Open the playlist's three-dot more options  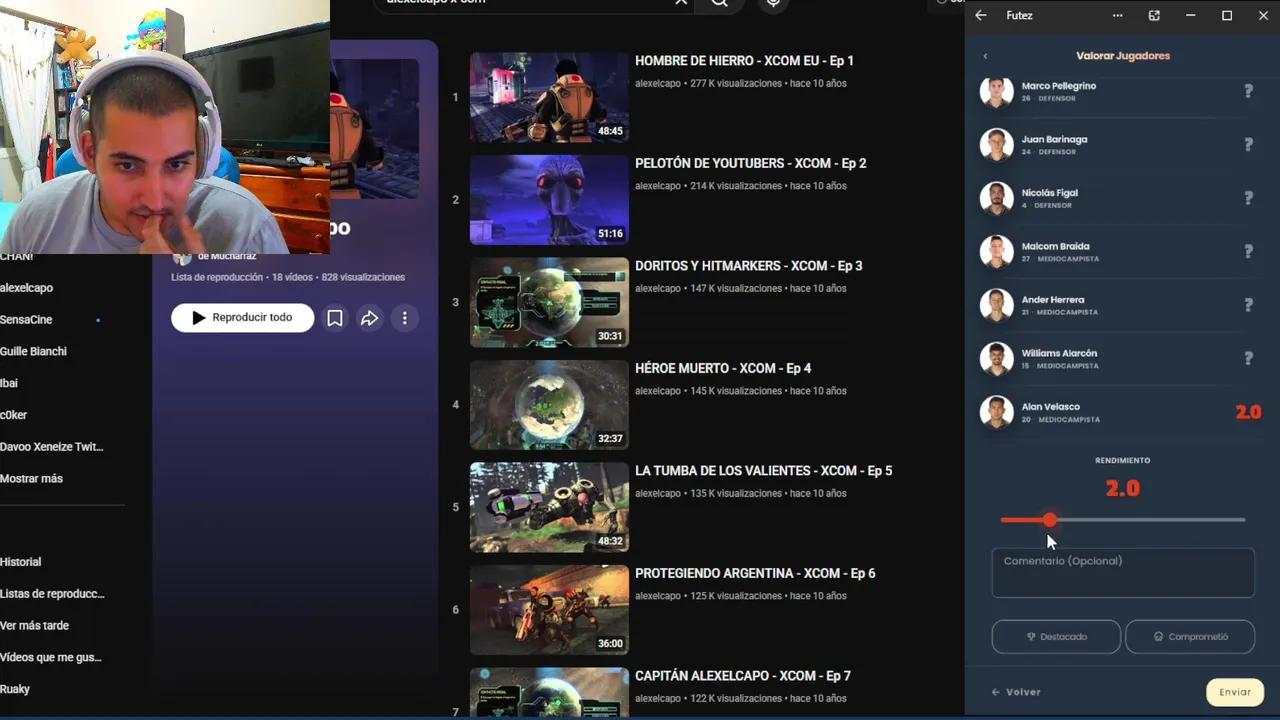point(405,318)
